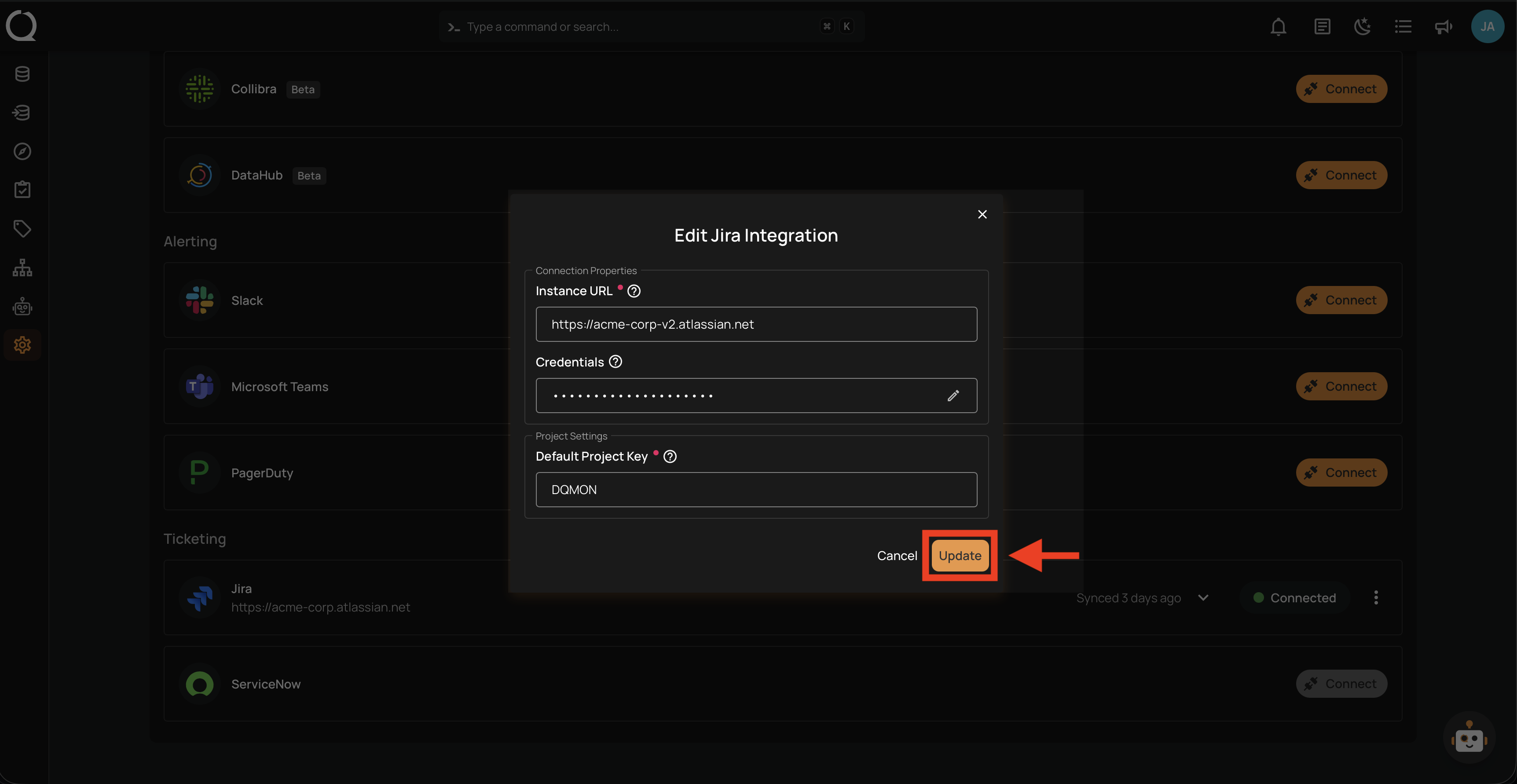Connect the Microsoft Teams integration

coord(1341,386)
